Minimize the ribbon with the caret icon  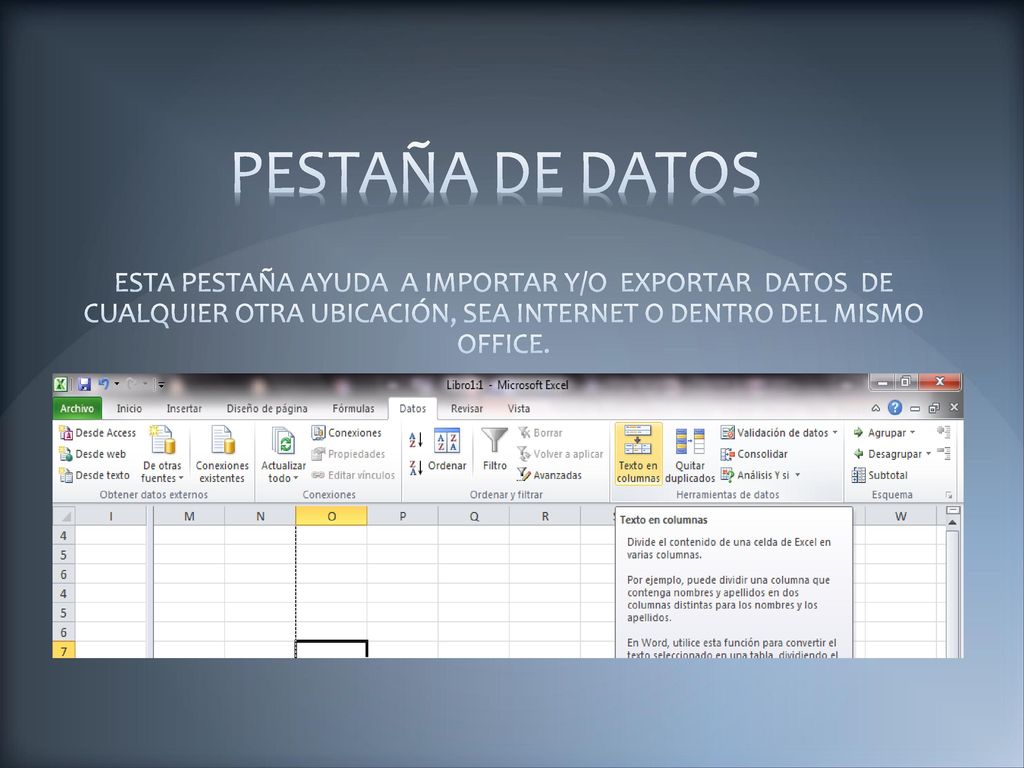pyautogui.click(x=876, y=408)
